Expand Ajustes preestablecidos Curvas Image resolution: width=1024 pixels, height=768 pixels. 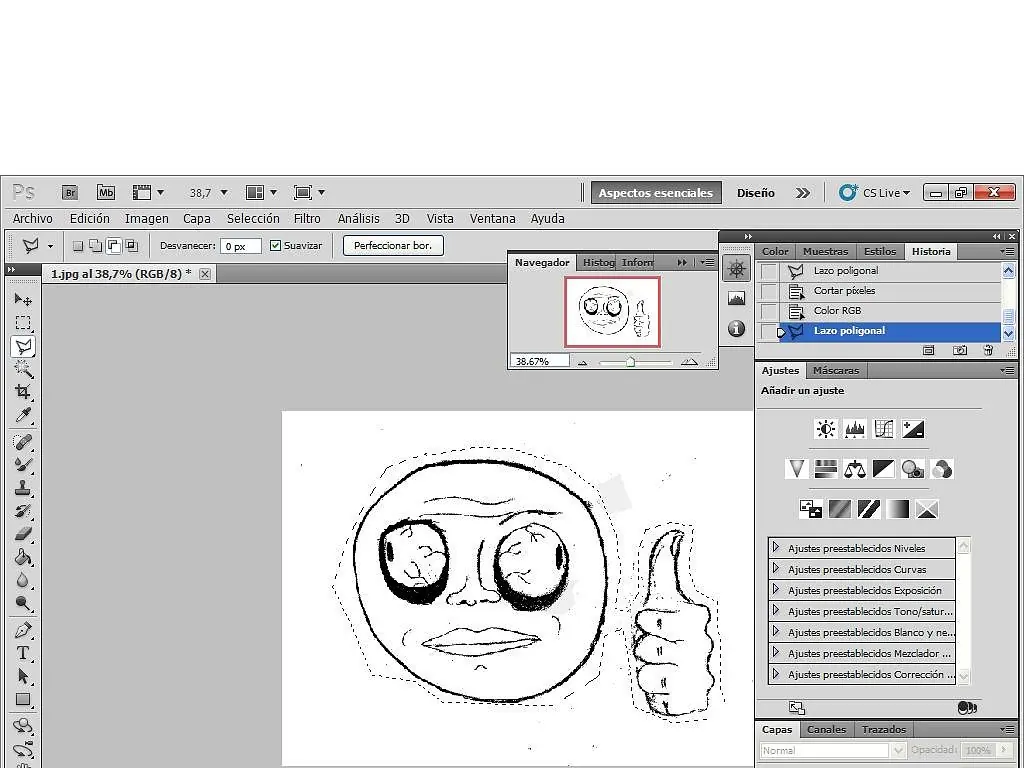click(776, 568)
